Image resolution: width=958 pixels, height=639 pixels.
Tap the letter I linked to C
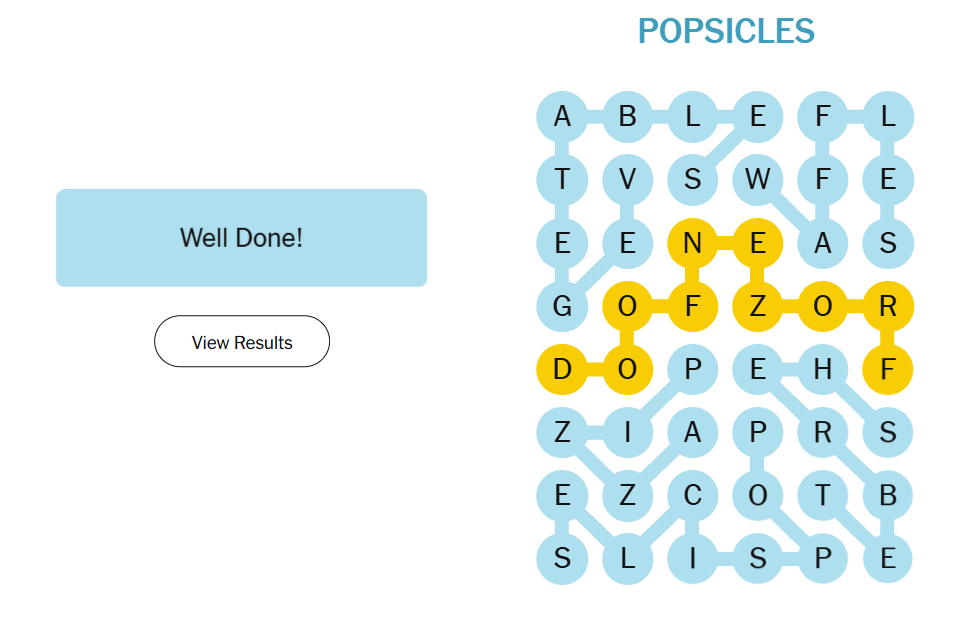tap(692, 558)
